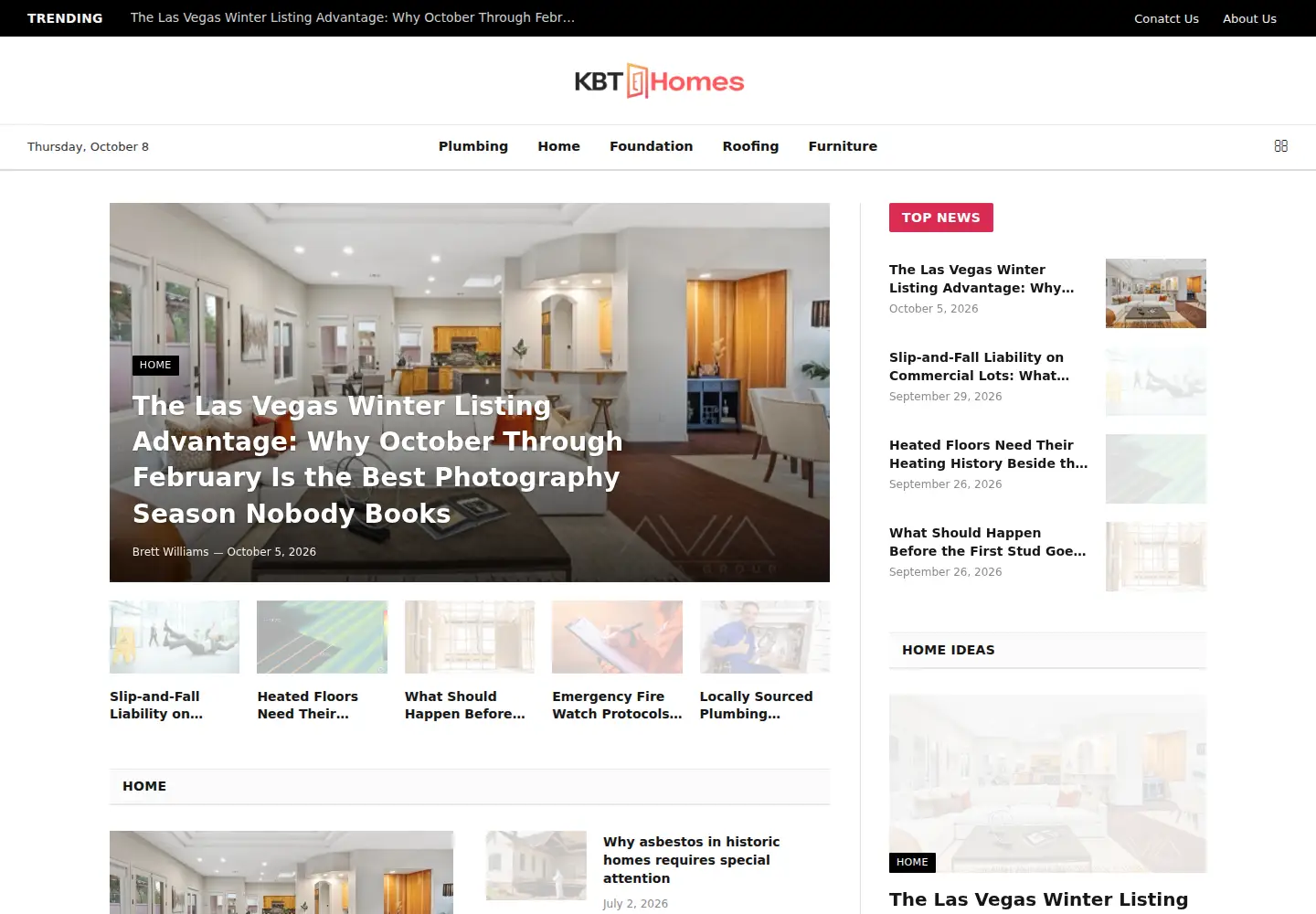Open the trending Las Vegas Winter Listing headline

[353, 17]
